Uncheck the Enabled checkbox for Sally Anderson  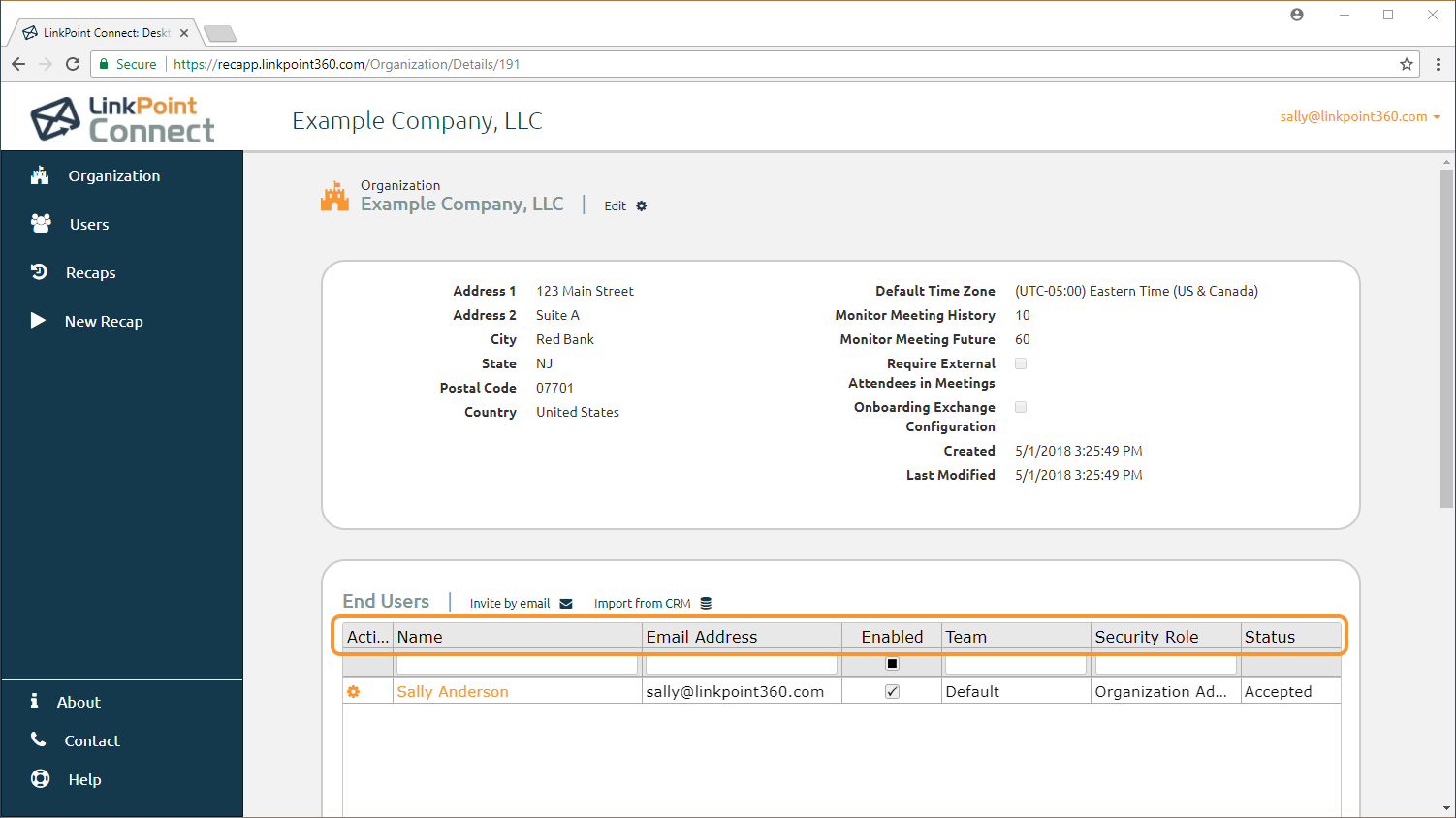click(892, 692)
